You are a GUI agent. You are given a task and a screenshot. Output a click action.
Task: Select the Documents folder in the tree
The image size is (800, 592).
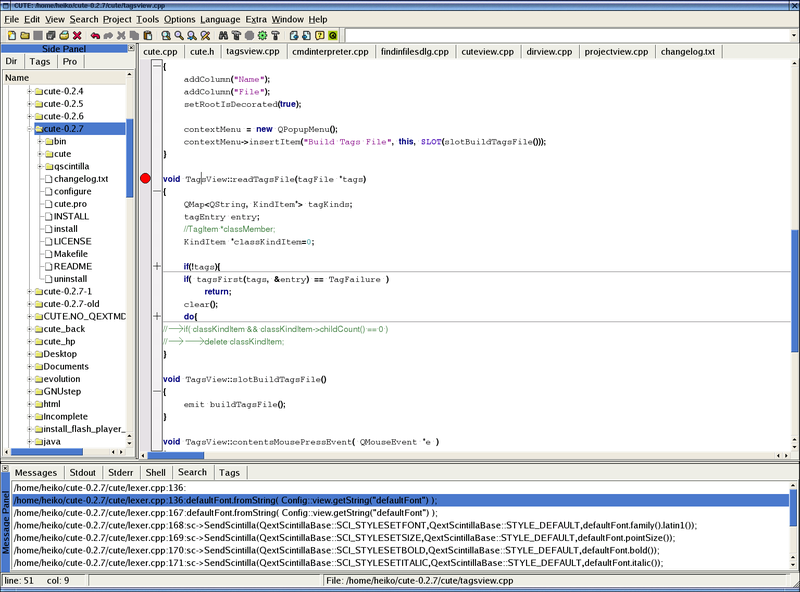tap(66, 366)
